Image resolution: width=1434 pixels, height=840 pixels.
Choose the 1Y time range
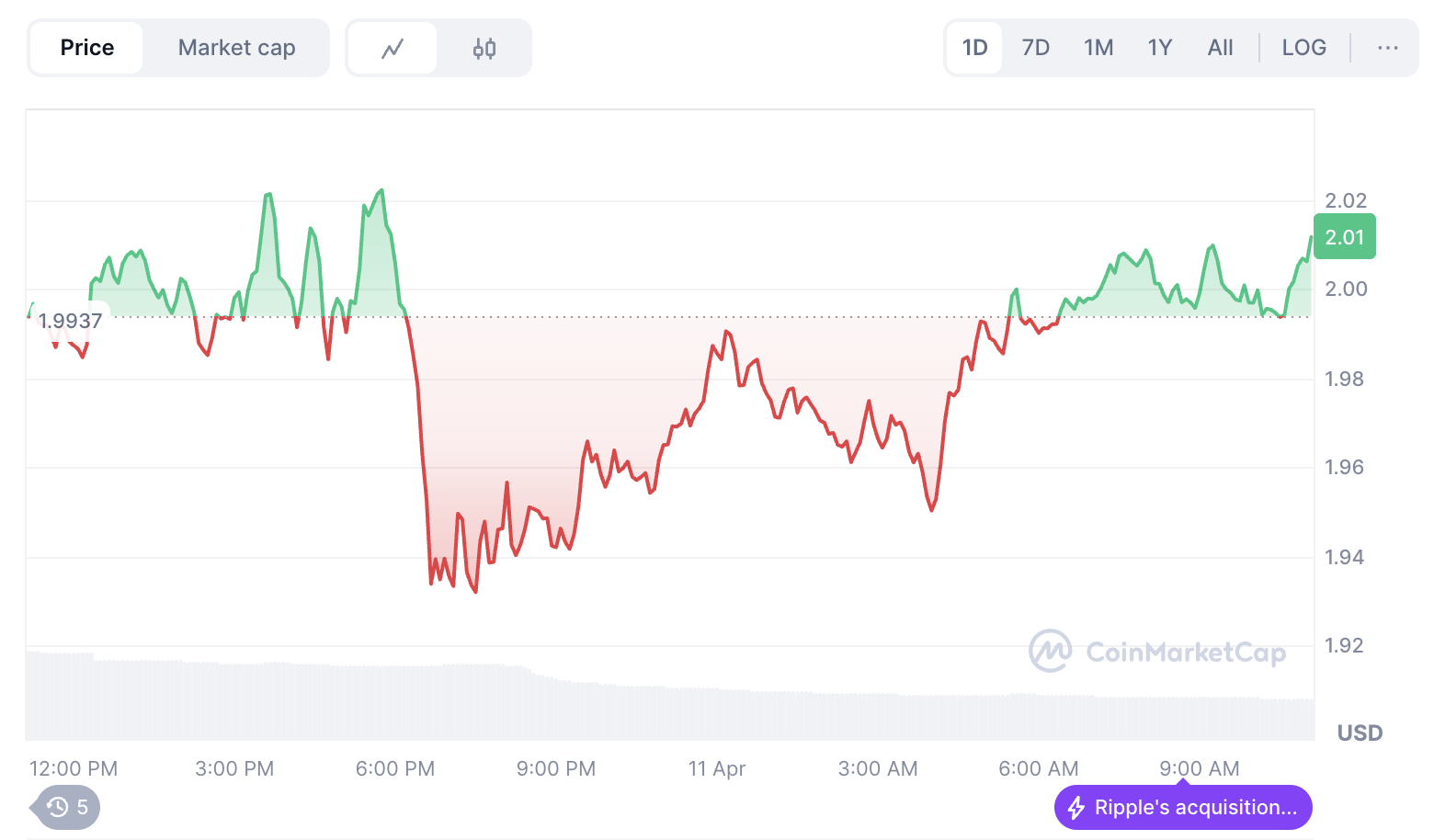(x=1160, y=48)
